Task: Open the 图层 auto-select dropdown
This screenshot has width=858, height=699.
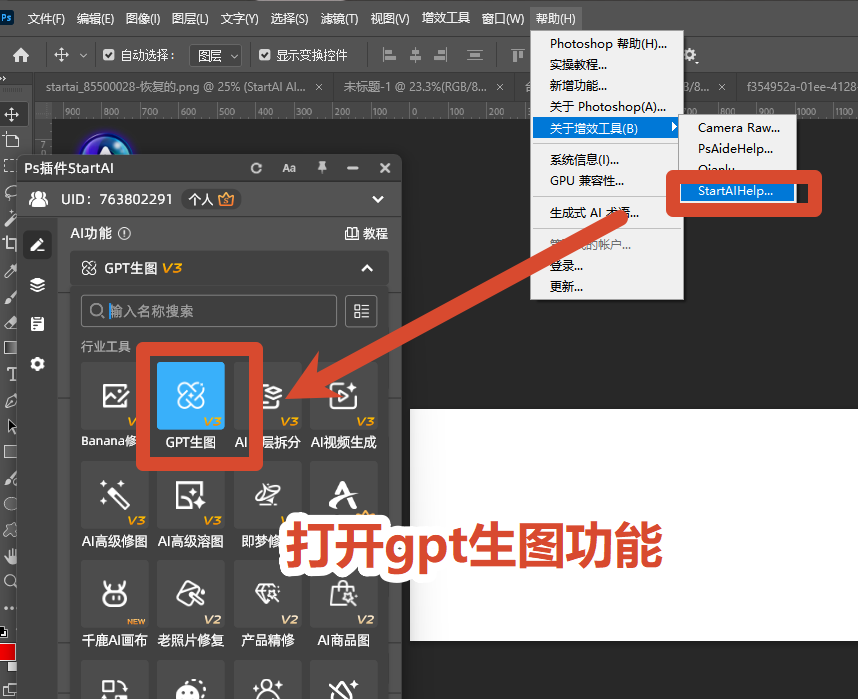Action: coord(216,55)
